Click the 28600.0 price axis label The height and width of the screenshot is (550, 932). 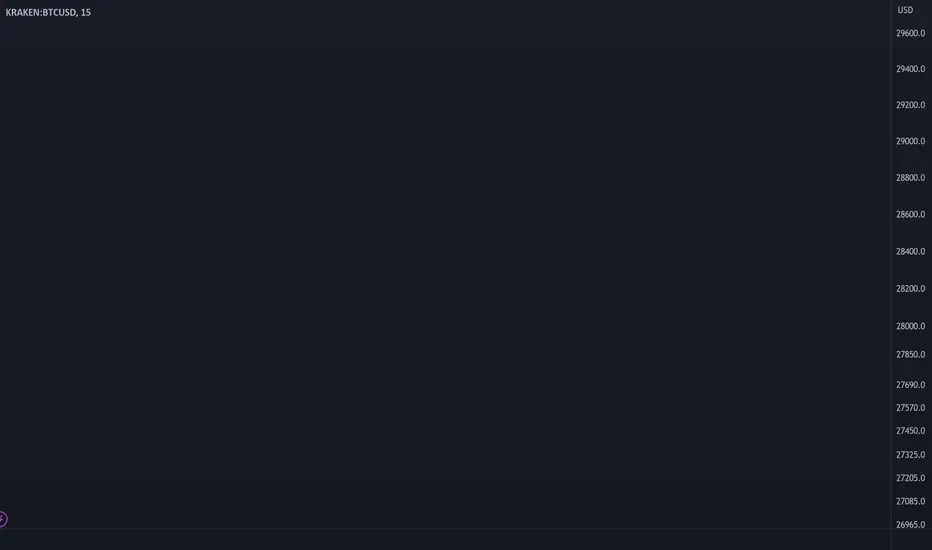(x=911, y=214)
